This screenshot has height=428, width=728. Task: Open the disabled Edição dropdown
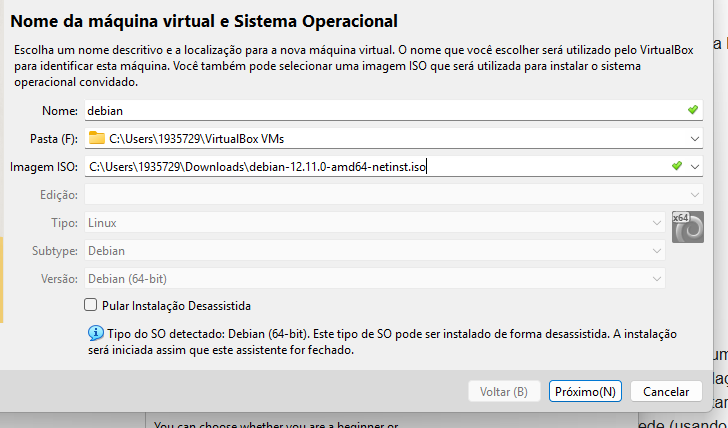(393, 195)
